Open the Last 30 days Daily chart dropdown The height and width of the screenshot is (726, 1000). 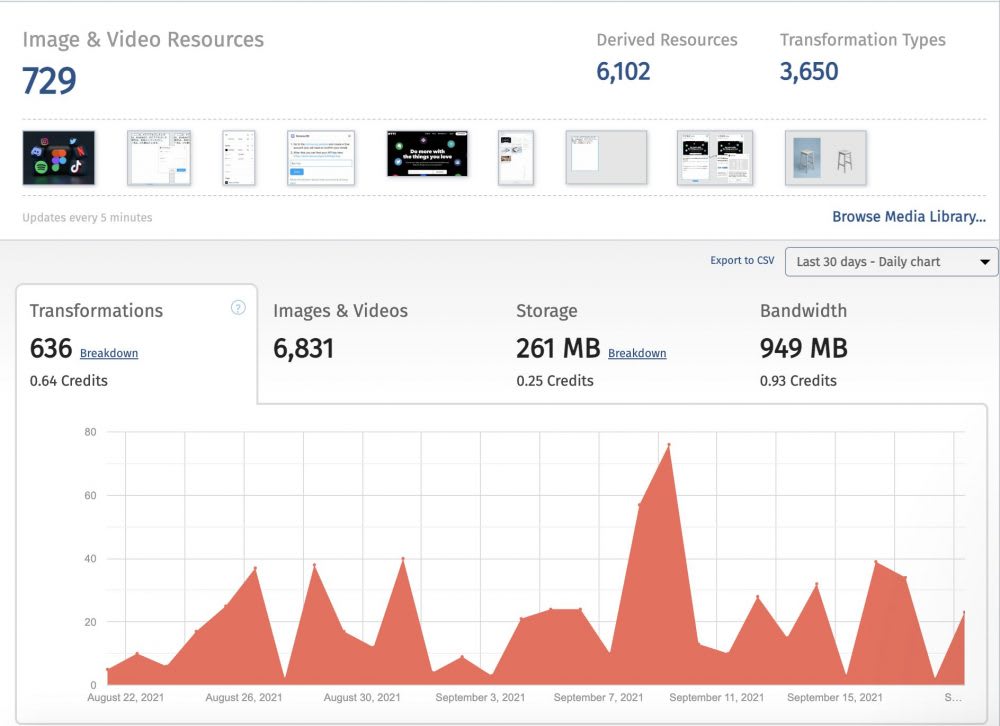pos(891,262)
